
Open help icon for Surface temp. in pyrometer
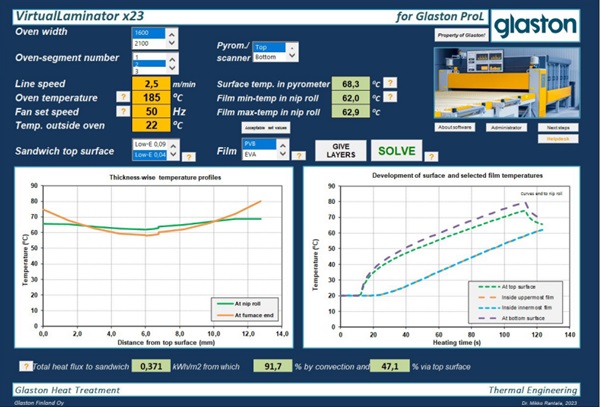click(390, 83)
